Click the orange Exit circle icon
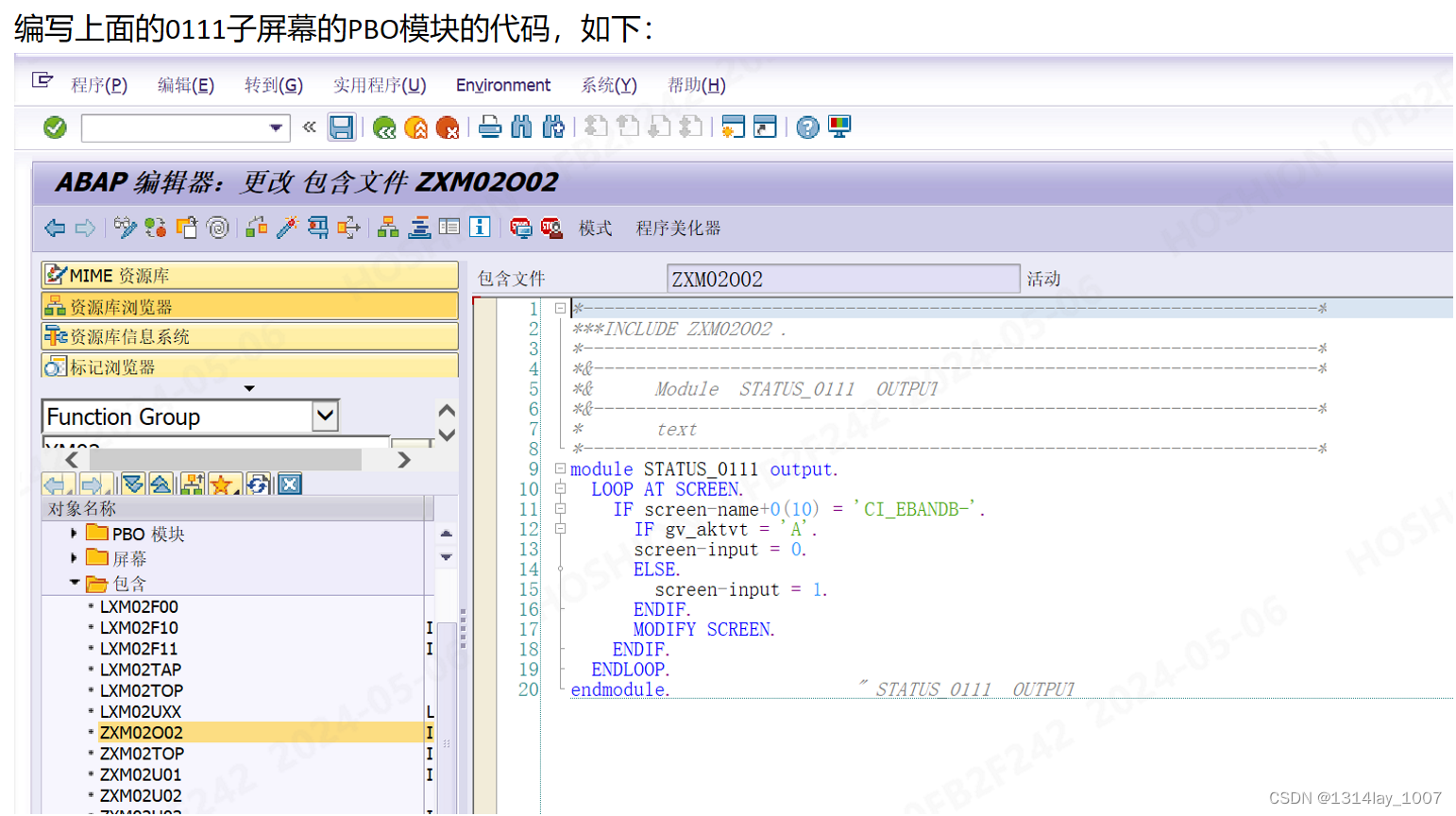 (415, 127)
